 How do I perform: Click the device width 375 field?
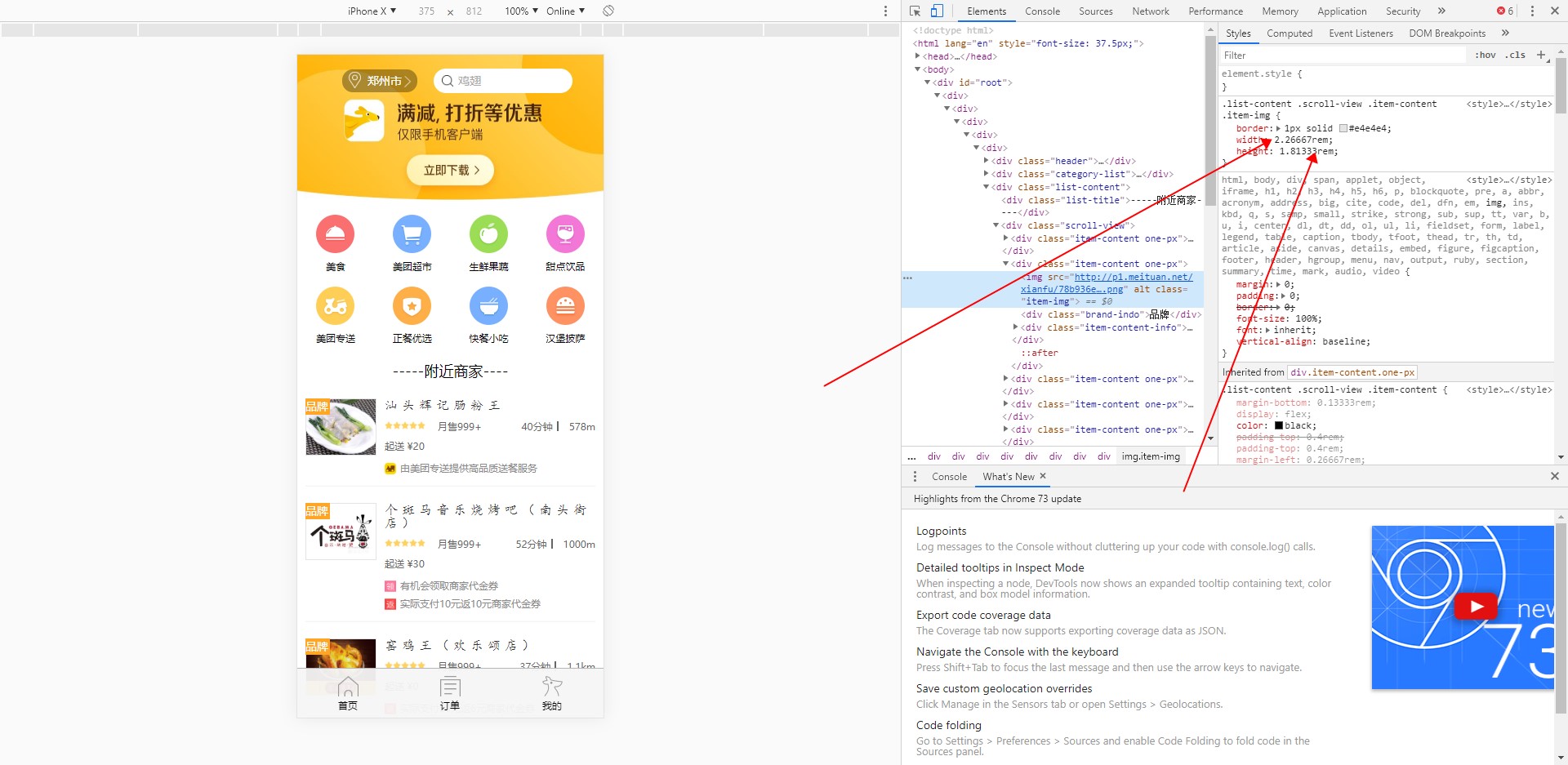point(426,11)
